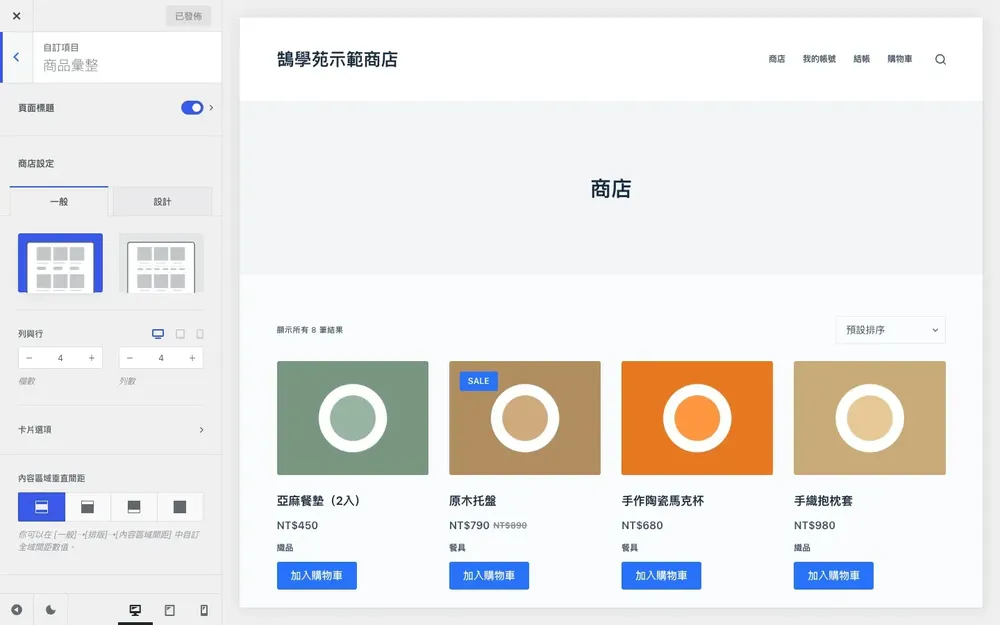This screenshot has height=625, width=1000.
Task: Click the NT$790 sale price
Action: tap(469, 526)
